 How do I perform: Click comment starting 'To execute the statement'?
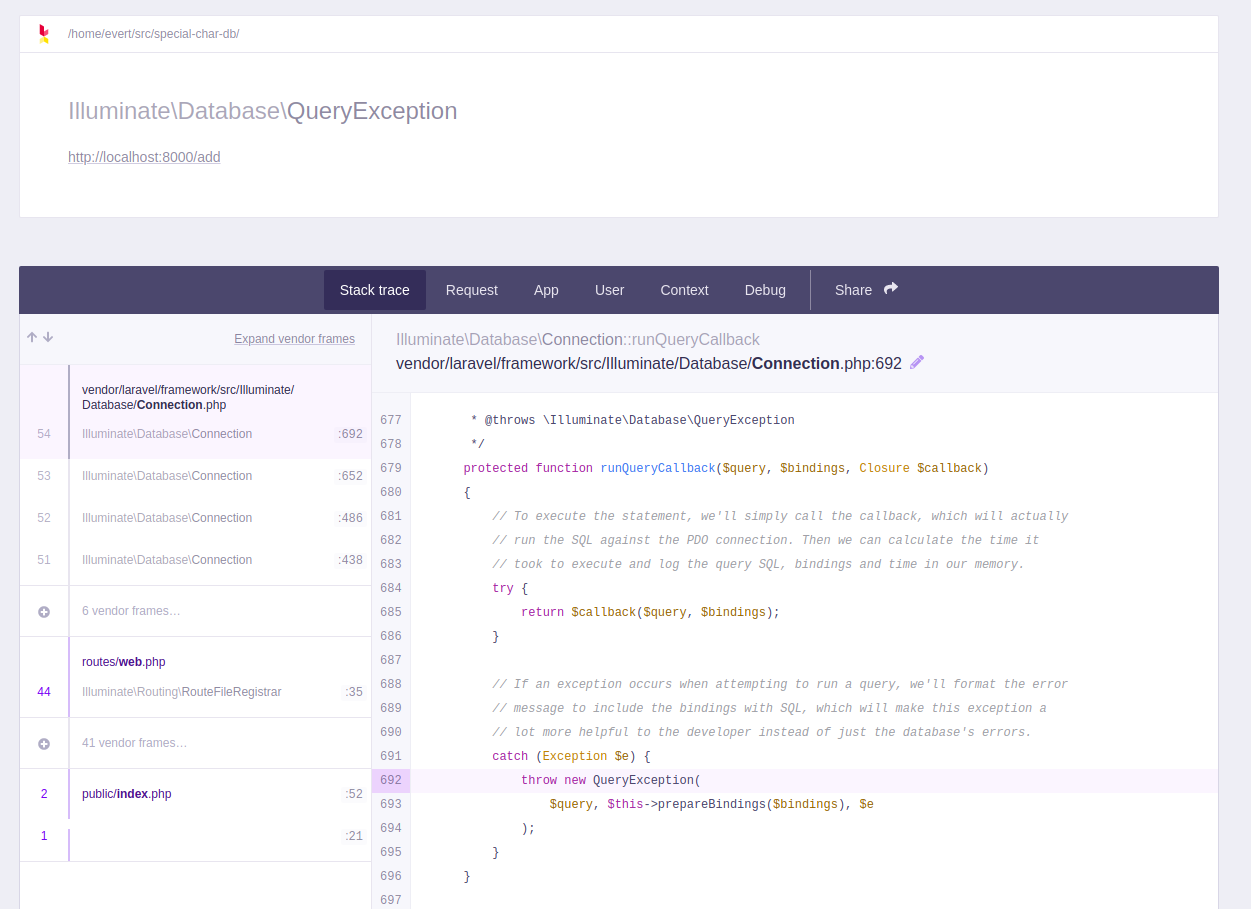coord(780,516)
